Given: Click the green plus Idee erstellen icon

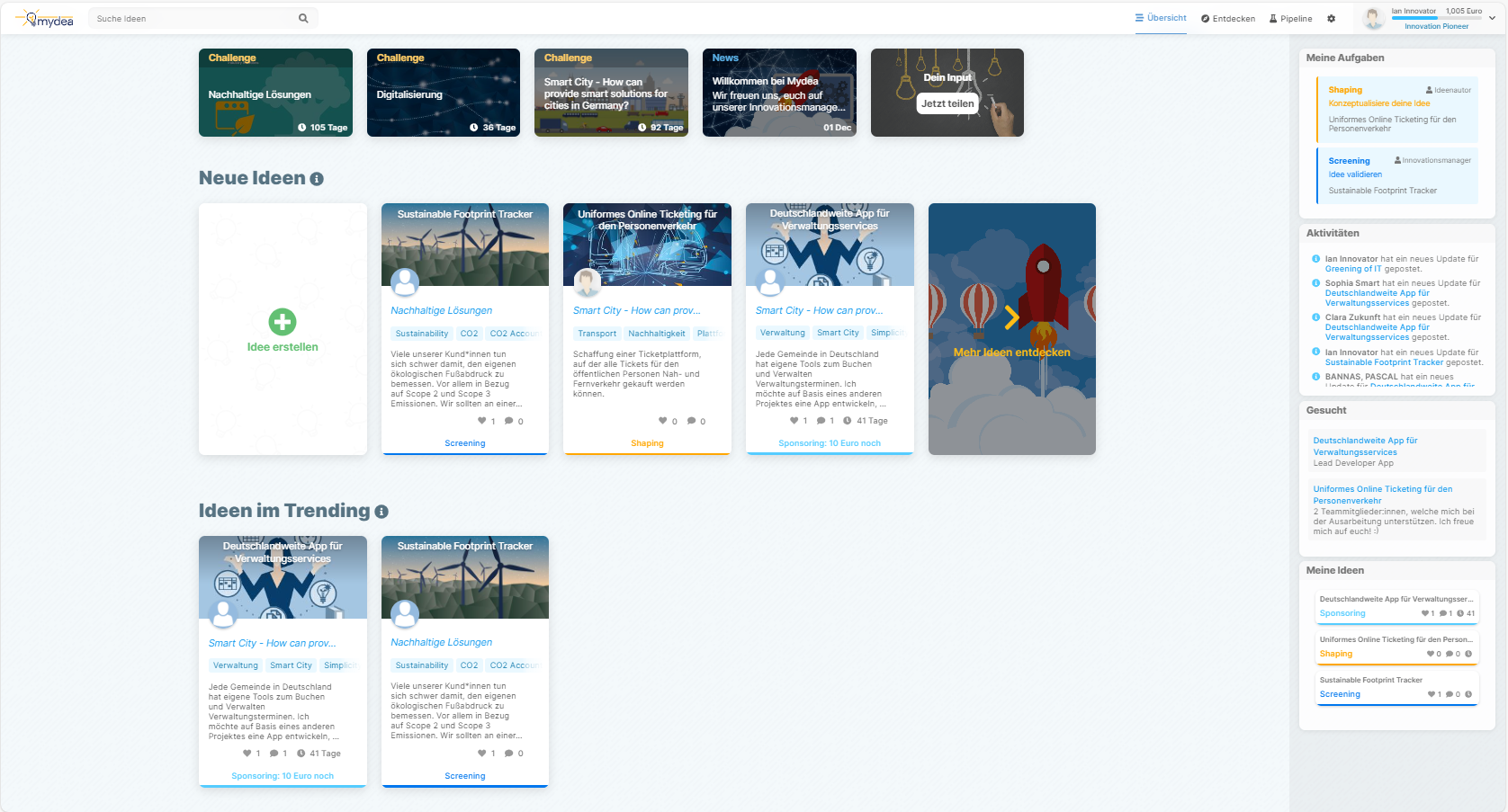Looking at the screenshot, I should pyautogui.click(x=283, y=322).
